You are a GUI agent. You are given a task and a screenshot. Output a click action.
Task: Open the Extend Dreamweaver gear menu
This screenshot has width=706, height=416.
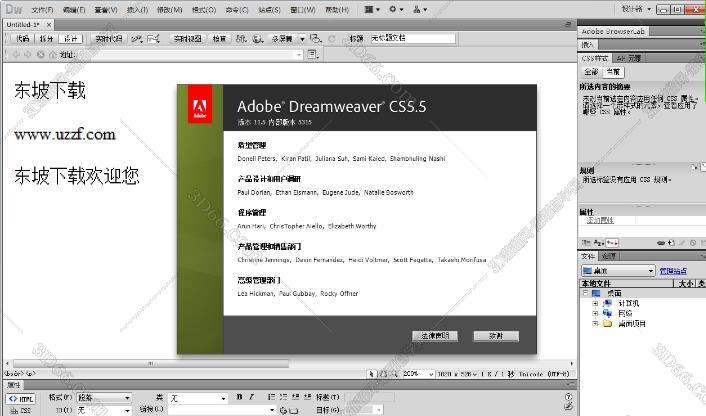click(x=396, y=9)
